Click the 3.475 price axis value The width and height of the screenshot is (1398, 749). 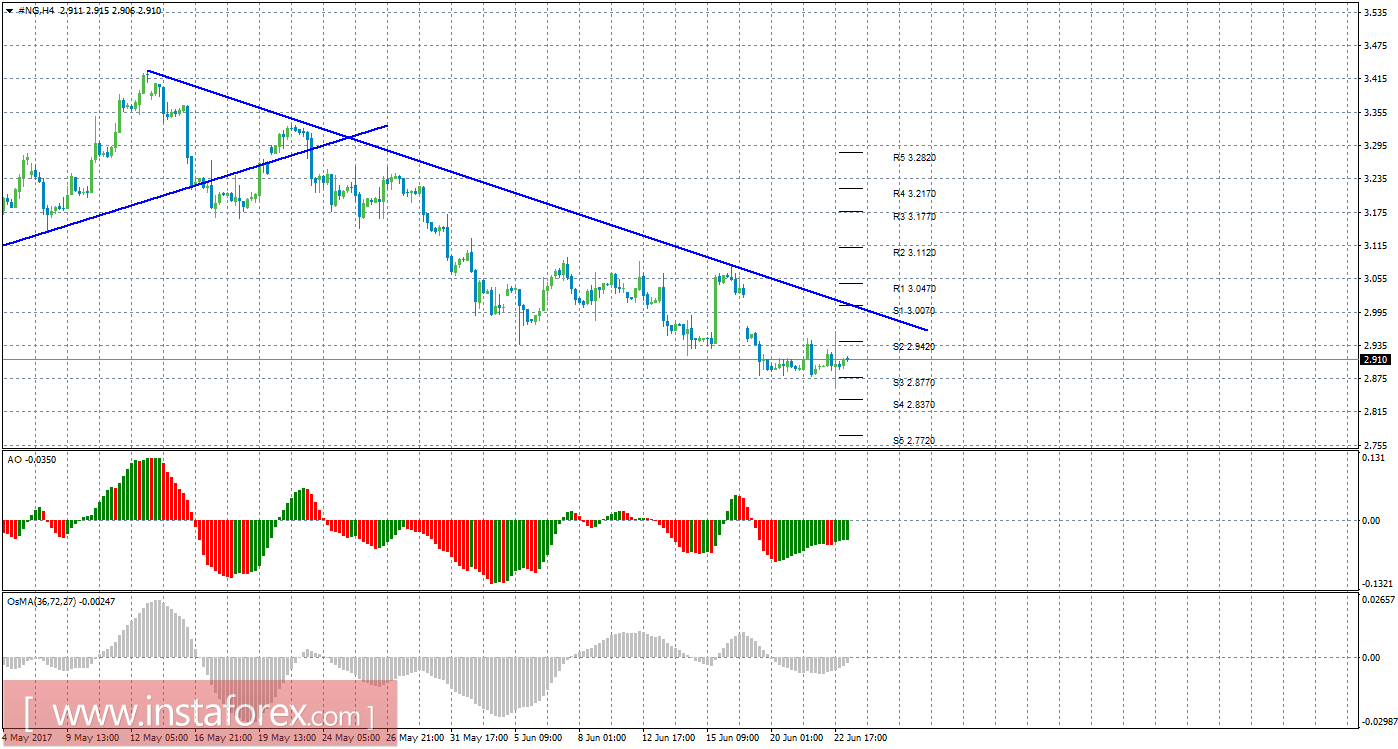[x=1374, y=45]
